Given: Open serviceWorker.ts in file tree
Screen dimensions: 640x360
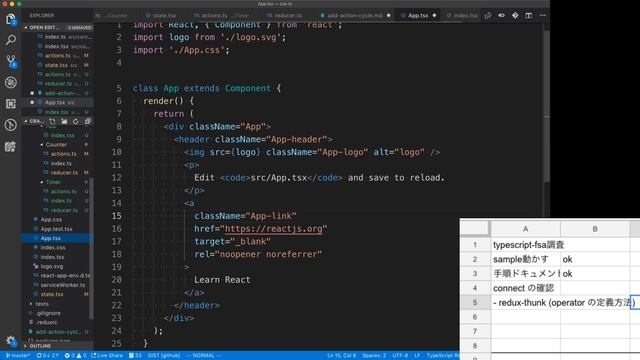Looking at the screenshot, I should point(57,285).
